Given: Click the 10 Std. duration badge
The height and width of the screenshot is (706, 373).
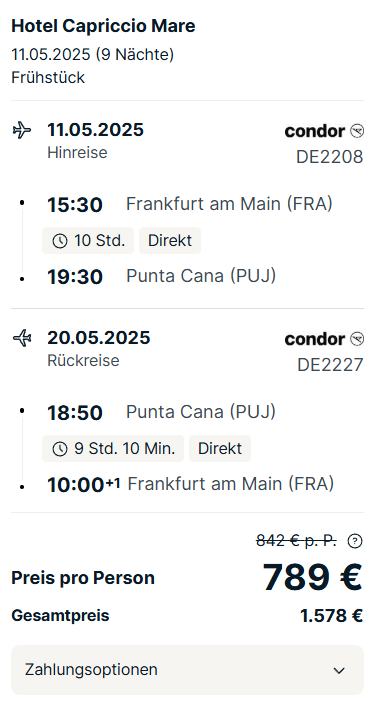Looking at the screenshot, I should pyautogui.click(x=88, y=240).
